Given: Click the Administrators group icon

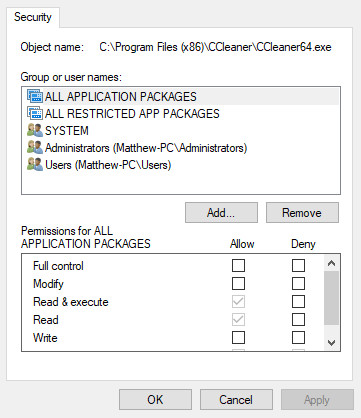Looking at the screenshot, I should 35,147.
